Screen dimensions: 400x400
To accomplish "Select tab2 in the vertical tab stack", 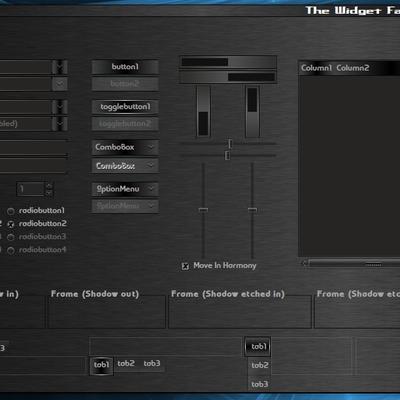I will tap(260, 366).
